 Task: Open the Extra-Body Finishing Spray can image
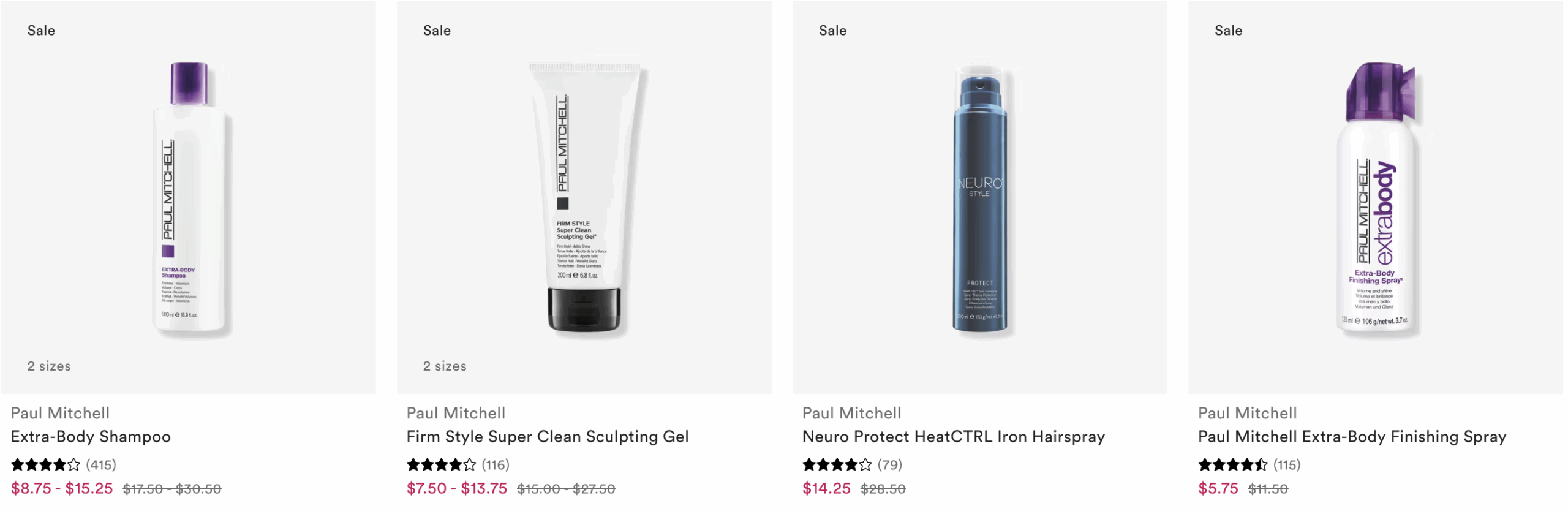click(1378, 199)
